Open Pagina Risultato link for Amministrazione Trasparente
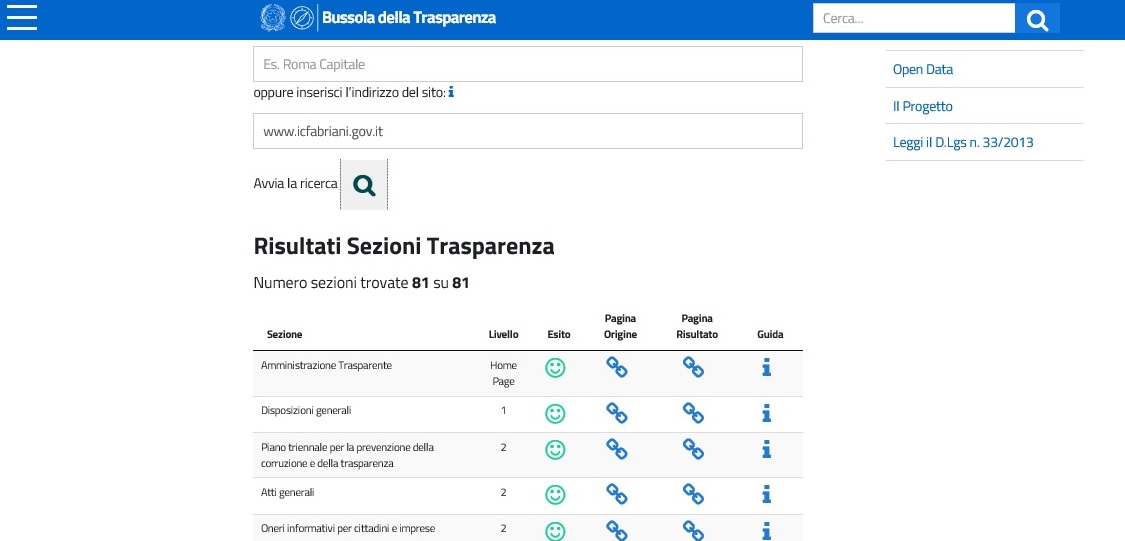The image size is (1125, 541). point(693,367)
